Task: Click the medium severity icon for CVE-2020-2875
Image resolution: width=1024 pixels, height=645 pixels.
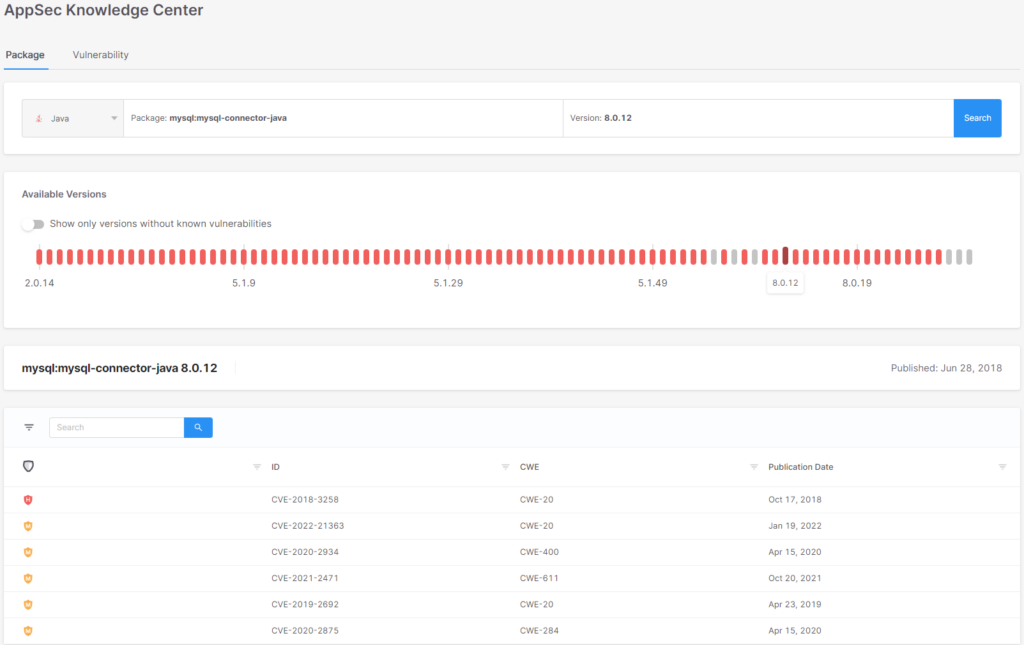Action: 28,631
